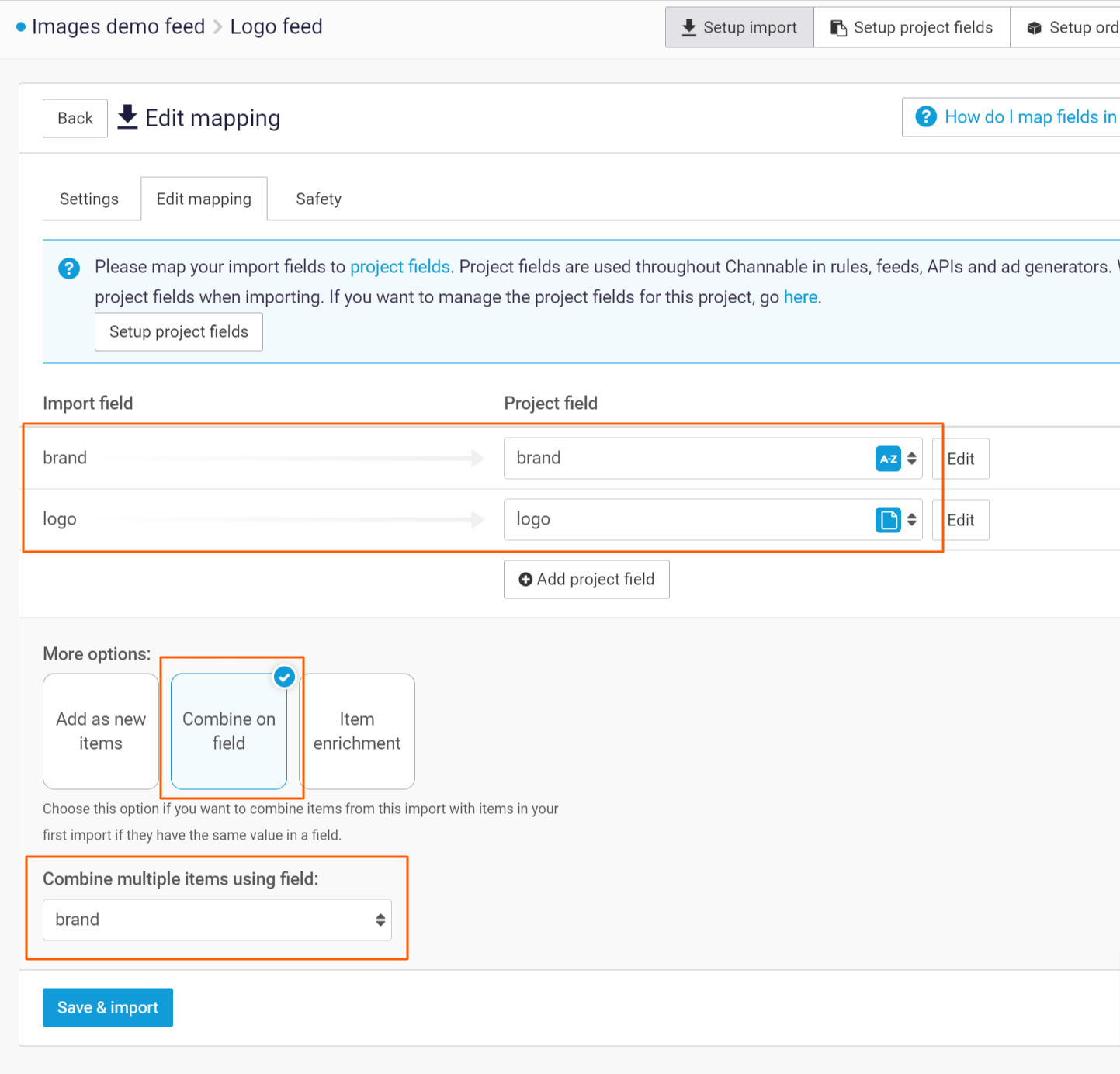Click Edit next to the brand mapping
Image resolution: width=1120 pixels, height=1074 pixels.
pos(960,459)
